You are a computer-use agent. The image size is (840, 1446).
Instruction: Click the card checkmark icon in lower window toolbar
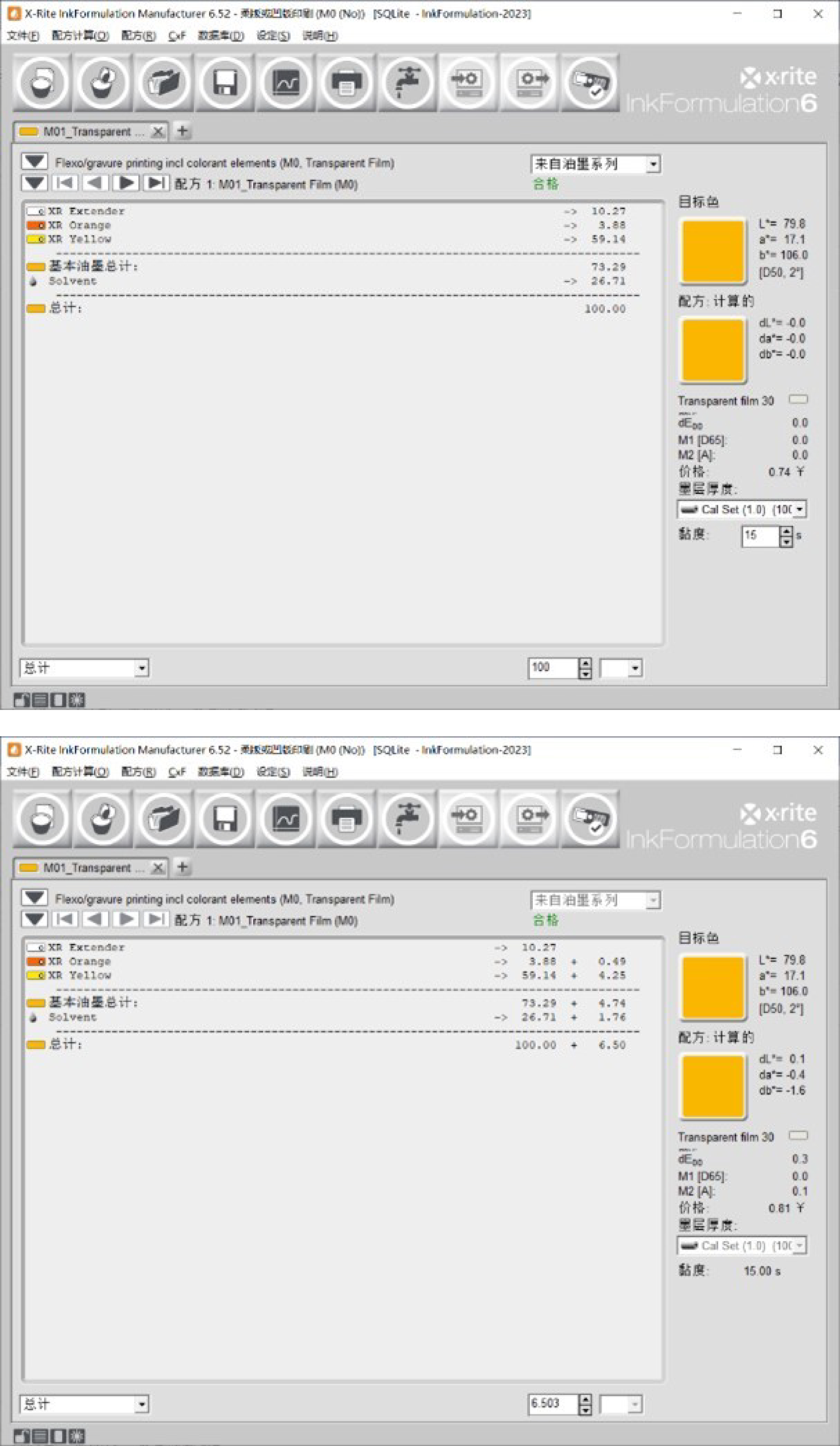click(590, 819)
